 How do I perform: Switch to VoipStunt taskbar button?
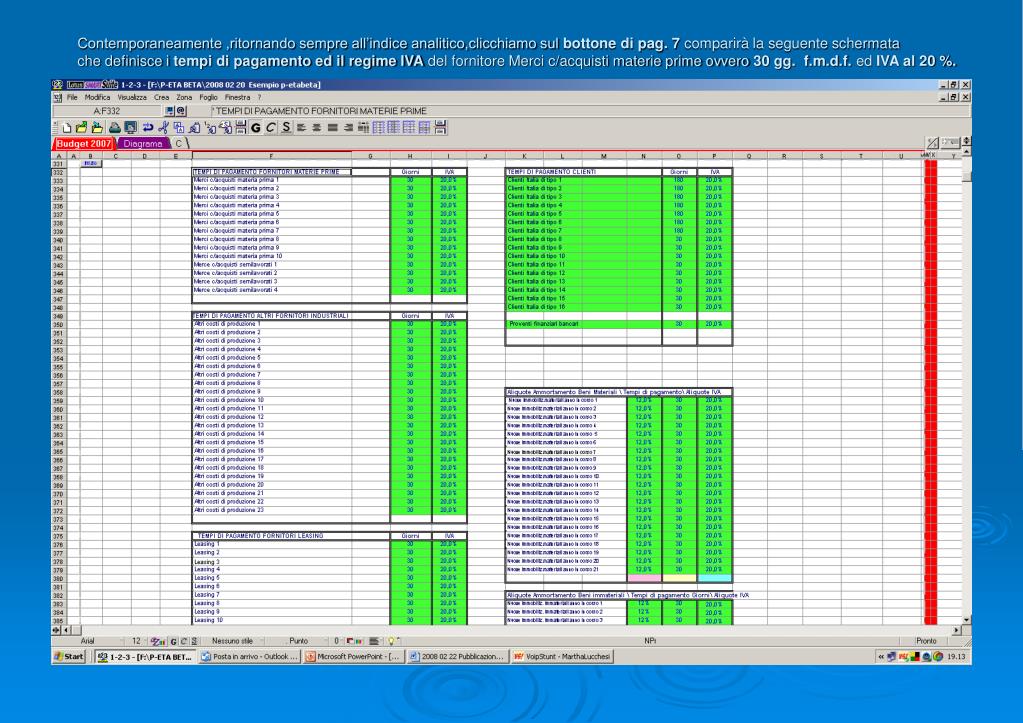(x=562, y=656)
